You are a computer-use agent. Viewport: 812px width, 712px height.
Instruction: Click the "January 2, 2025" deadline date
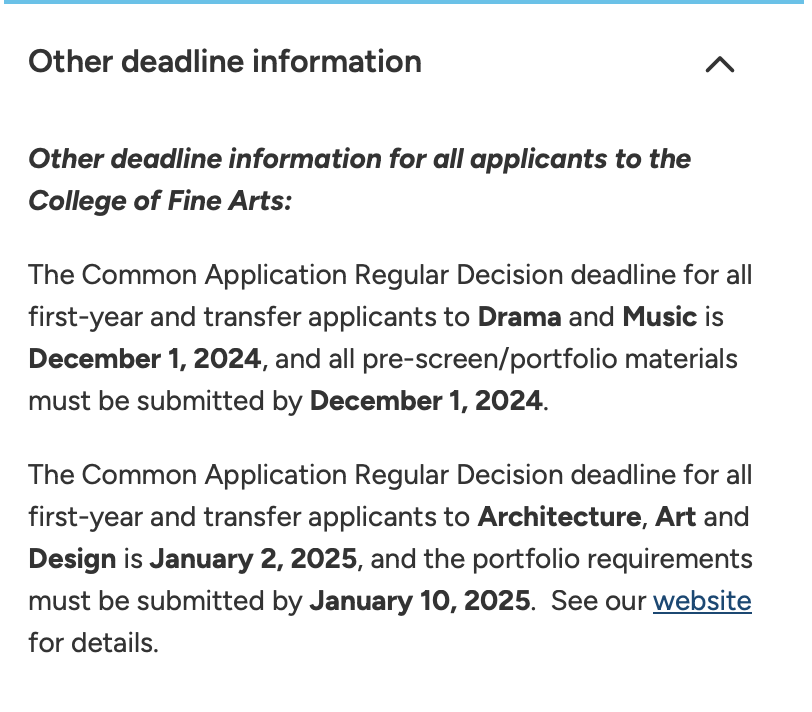[x=253, y=559]
